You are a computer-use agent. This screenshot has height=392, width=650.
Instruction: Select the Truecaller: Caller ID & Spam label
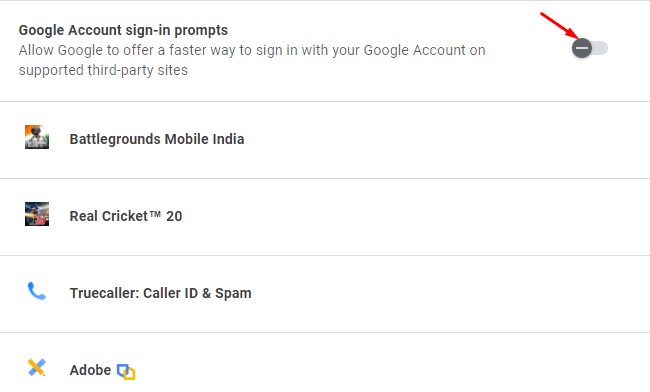point(160,293)
